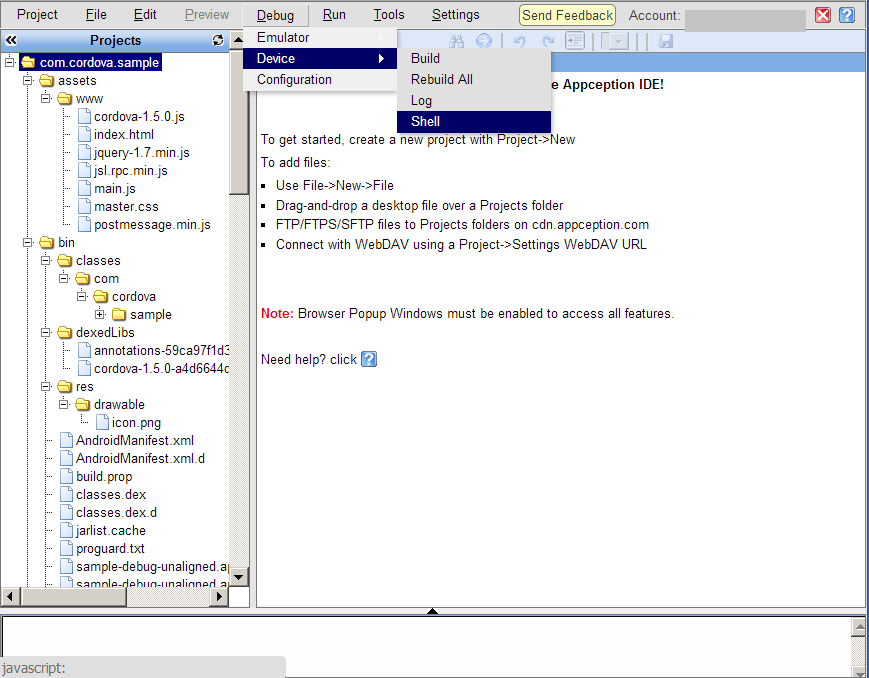The width and height of the screenshot is (869, 678).
Task: Choose Rebuild All in Device submenu
Action: pyautogui.click(x=474, y=79)
